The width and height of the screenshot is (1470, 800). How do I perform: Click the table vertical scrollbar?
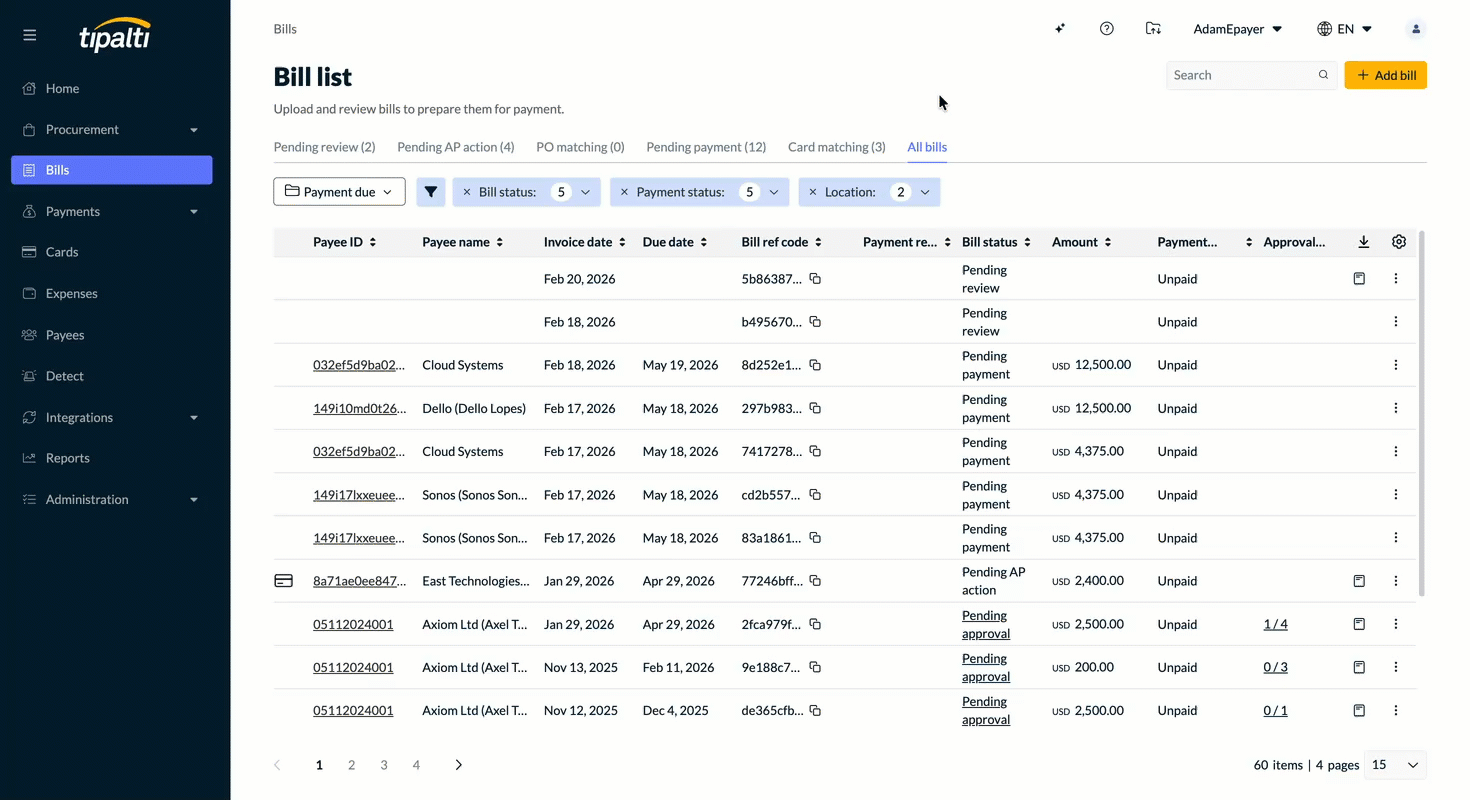tap(1421, 414)
